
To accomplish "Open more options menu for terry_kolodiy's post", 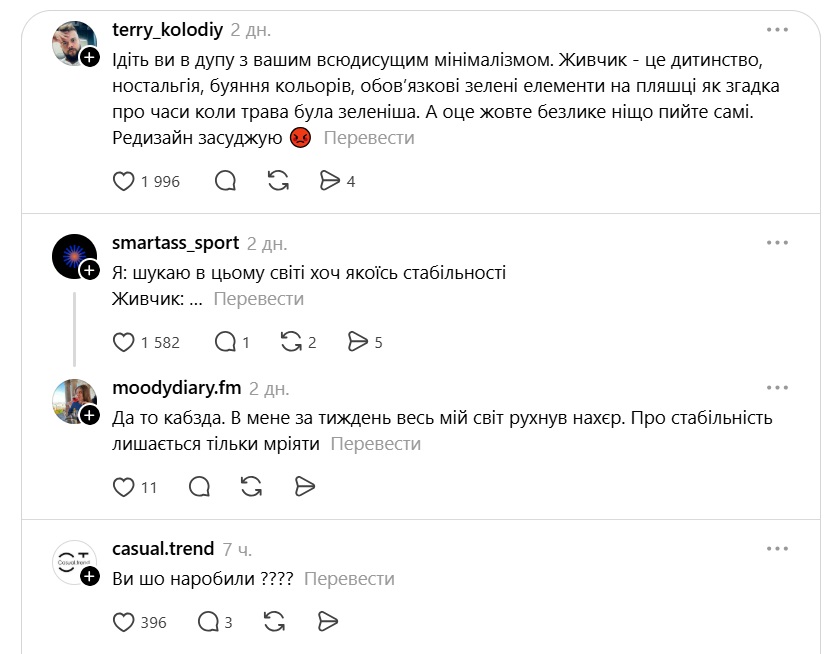I will point(777,30).
